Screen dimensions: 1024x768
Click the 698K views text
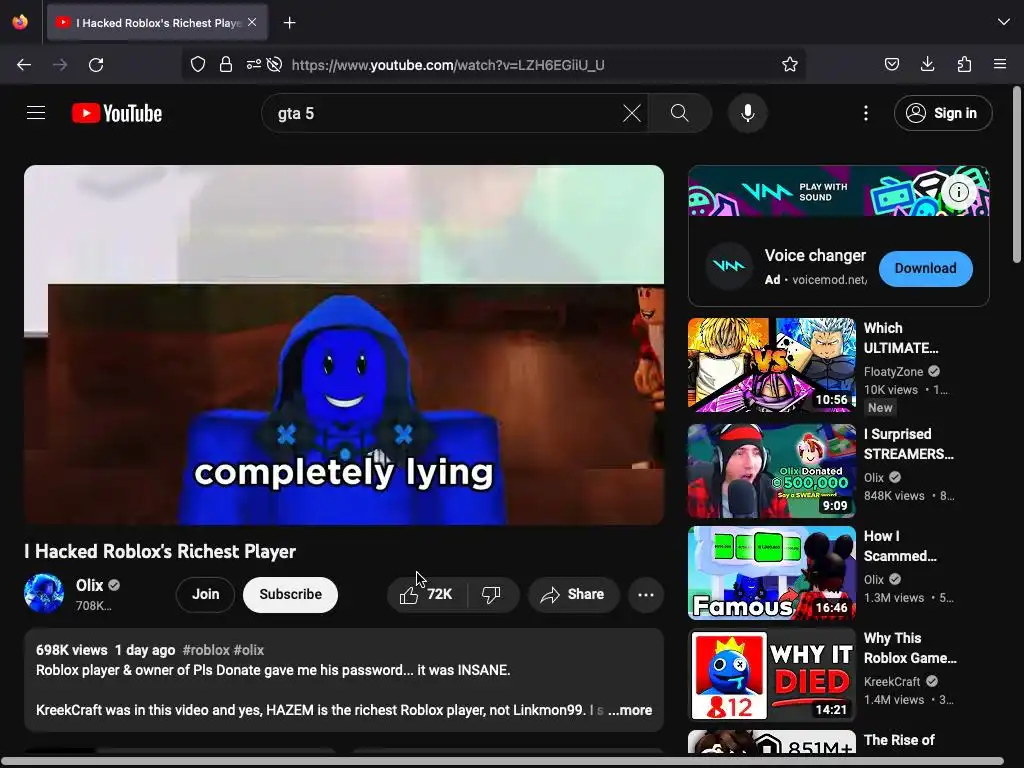click(72, 650)
